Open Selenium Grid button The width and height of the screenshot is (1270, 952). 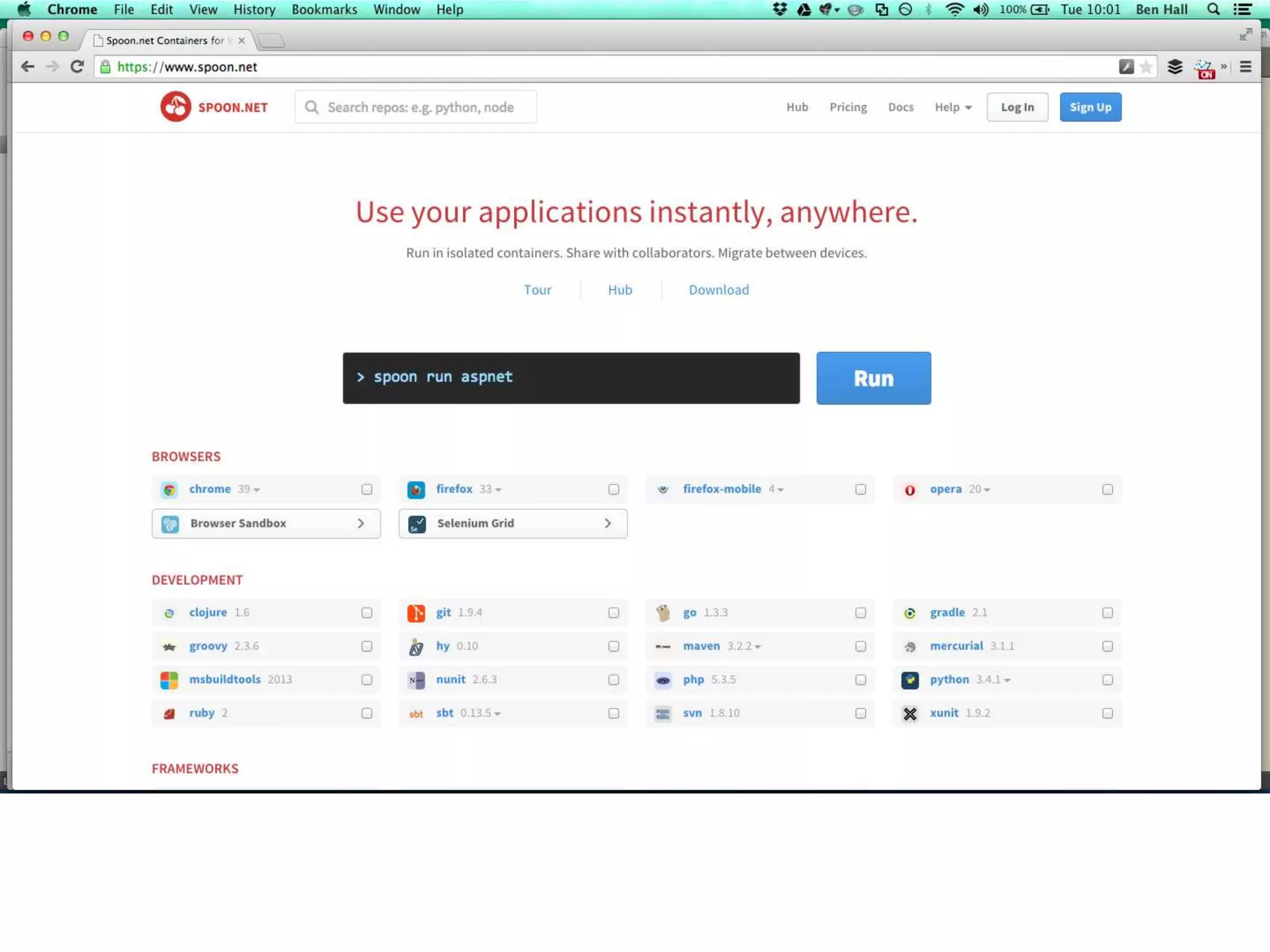click(513, 524)
